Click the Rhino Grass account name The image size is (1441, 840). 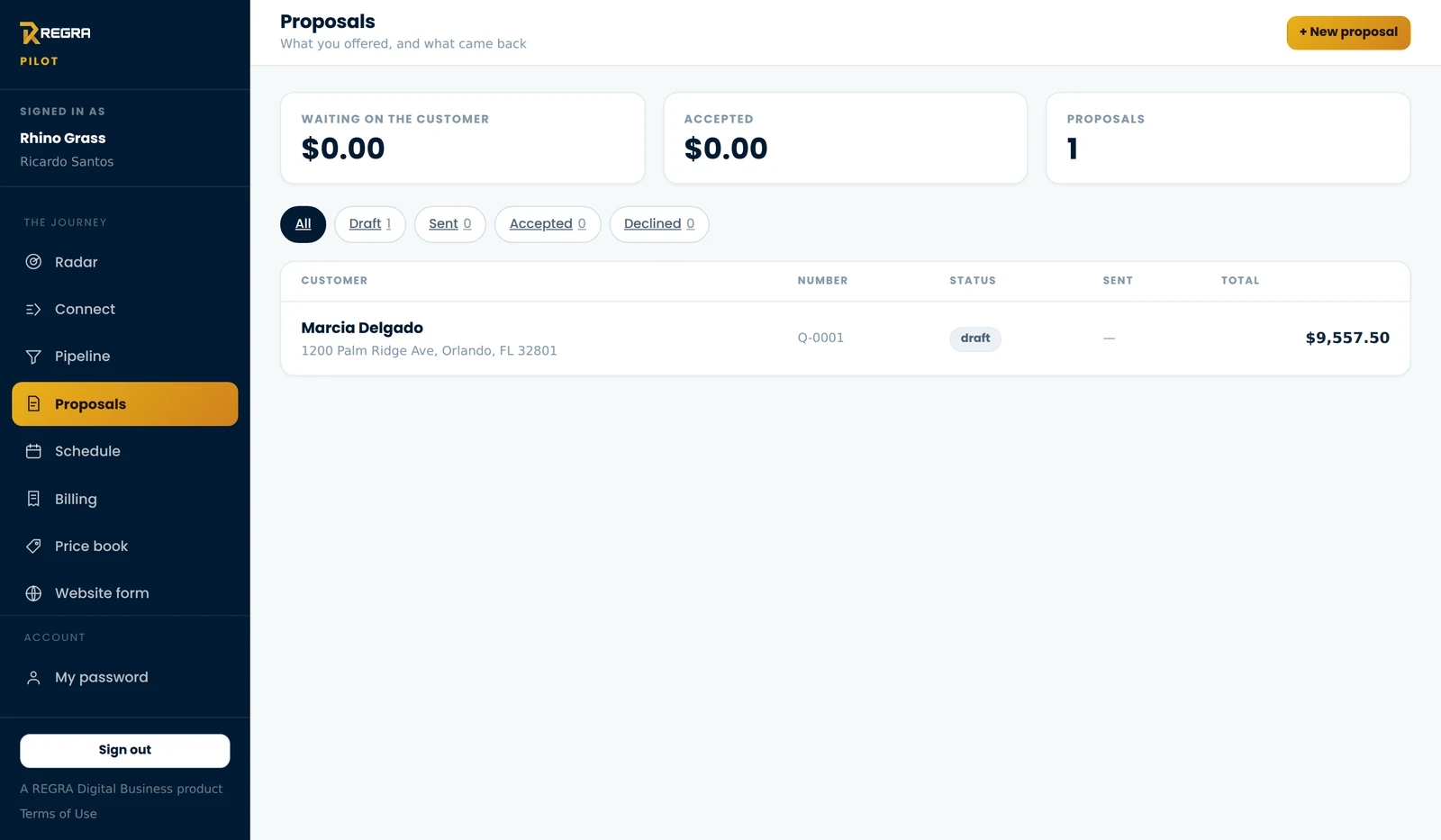63,138
